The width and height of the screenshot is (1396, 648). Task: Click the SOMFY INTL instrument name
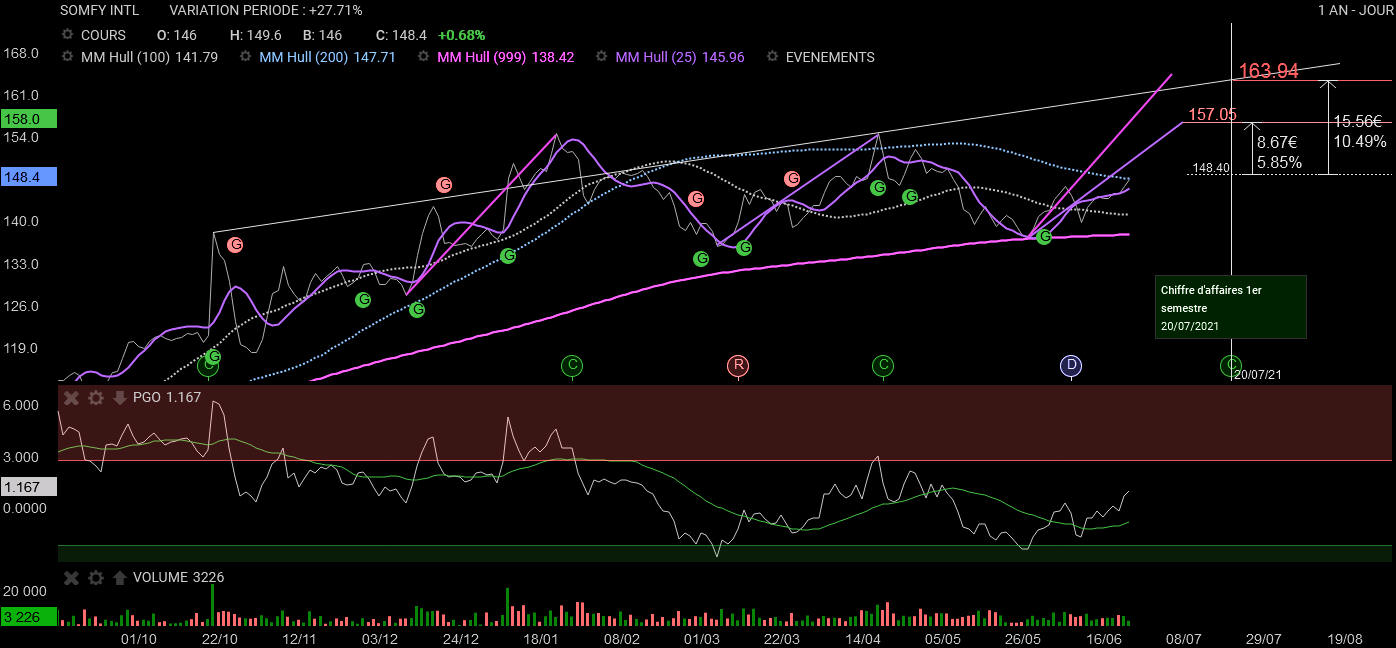(x=100, y=10)
